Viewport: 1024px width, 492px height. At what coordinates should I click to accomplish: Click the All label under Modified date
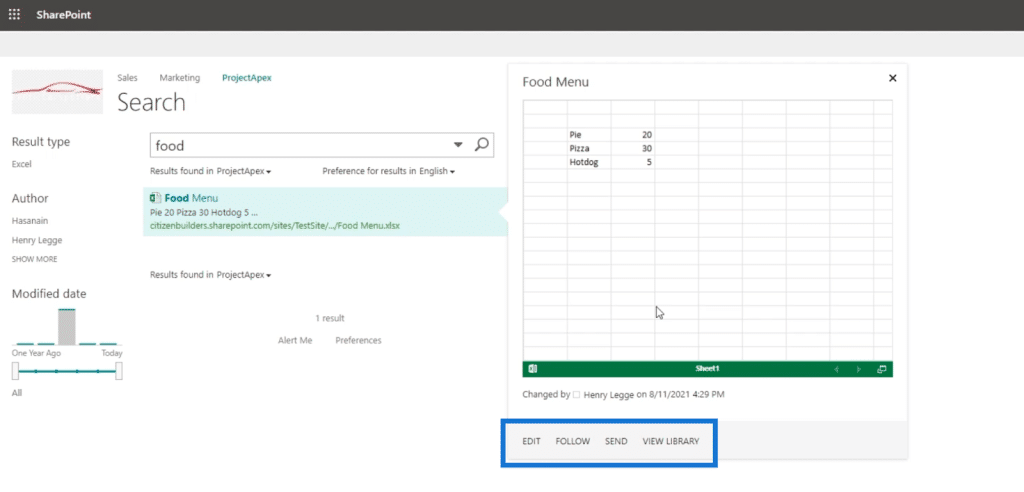(x=17, y=393)
